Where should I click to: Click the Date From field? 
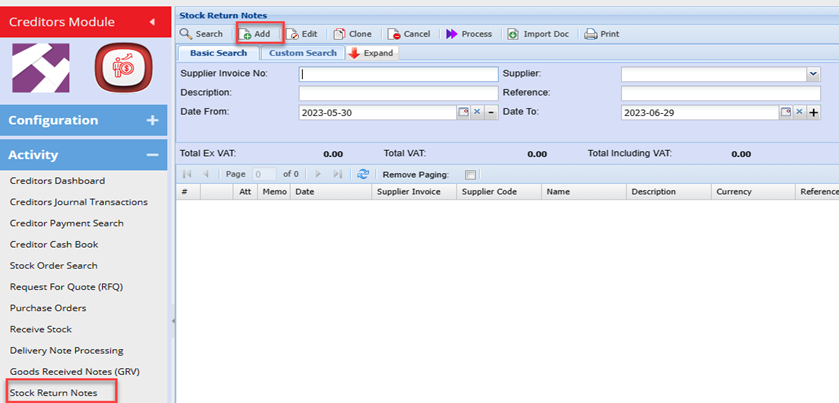pos(377,112)
